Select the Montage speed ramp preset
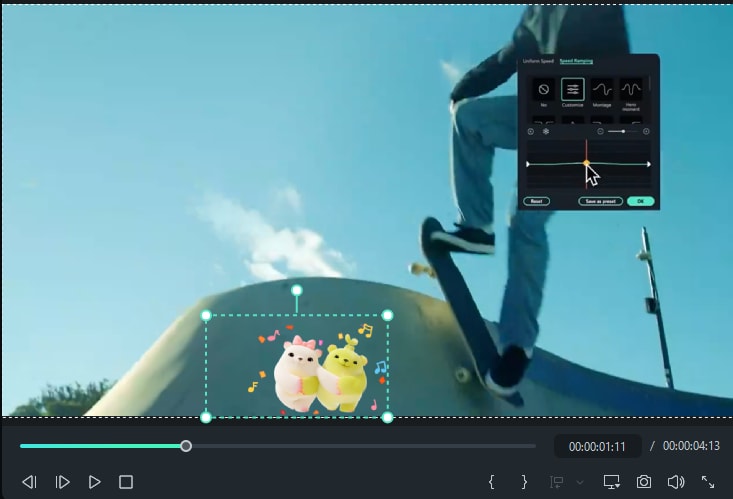Screen dimensions: 733x499 coord(602,89)
